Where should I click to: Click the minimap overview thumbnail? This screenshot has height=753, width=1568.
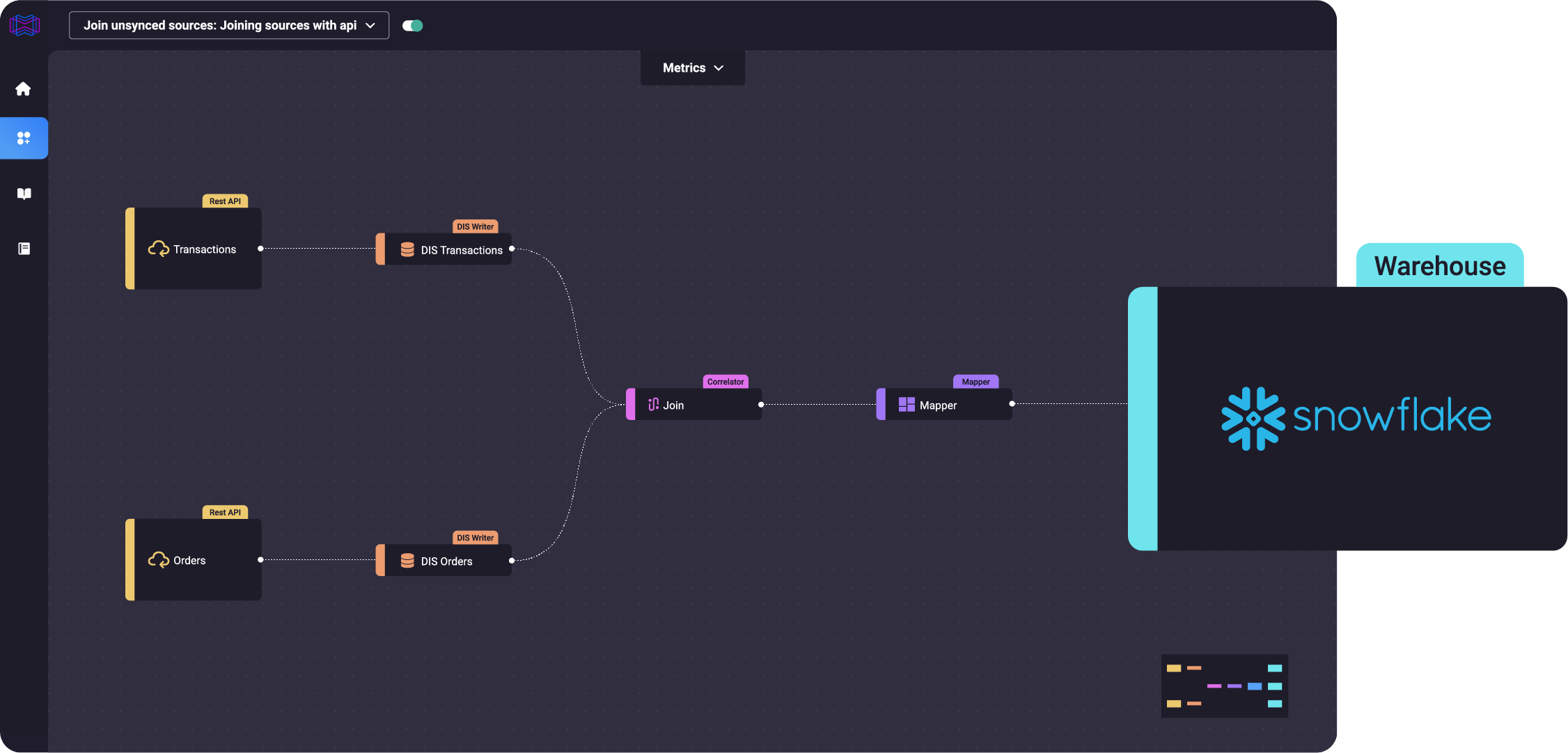[x=1225, y=686]
